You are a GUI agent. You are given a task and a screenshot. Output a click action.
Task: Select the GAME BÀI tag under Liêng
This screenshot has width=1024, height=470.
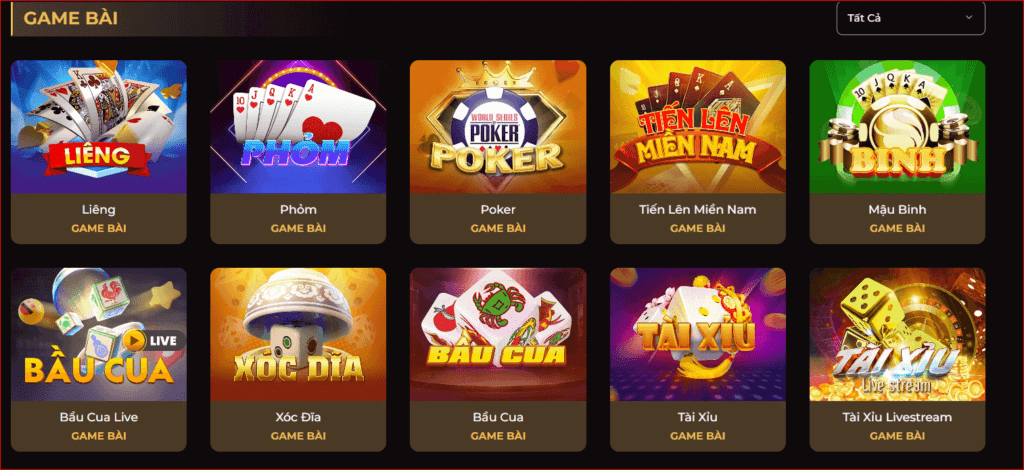tap(99, 228)
